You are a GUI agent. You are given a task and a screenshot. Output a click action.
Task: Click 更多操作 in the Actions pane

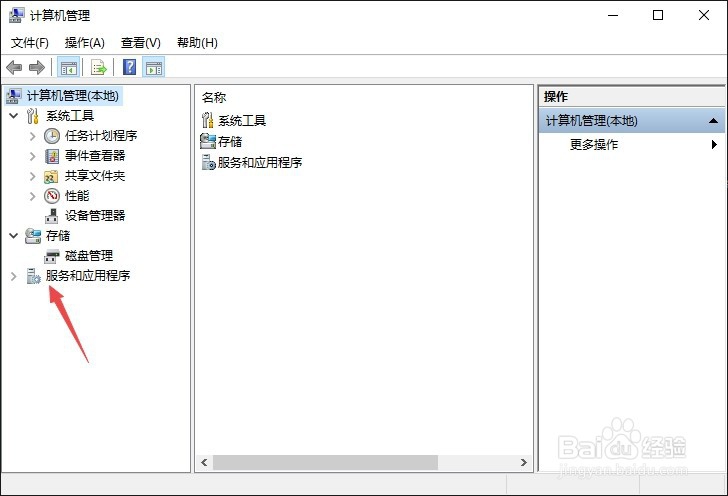point(594,144)
